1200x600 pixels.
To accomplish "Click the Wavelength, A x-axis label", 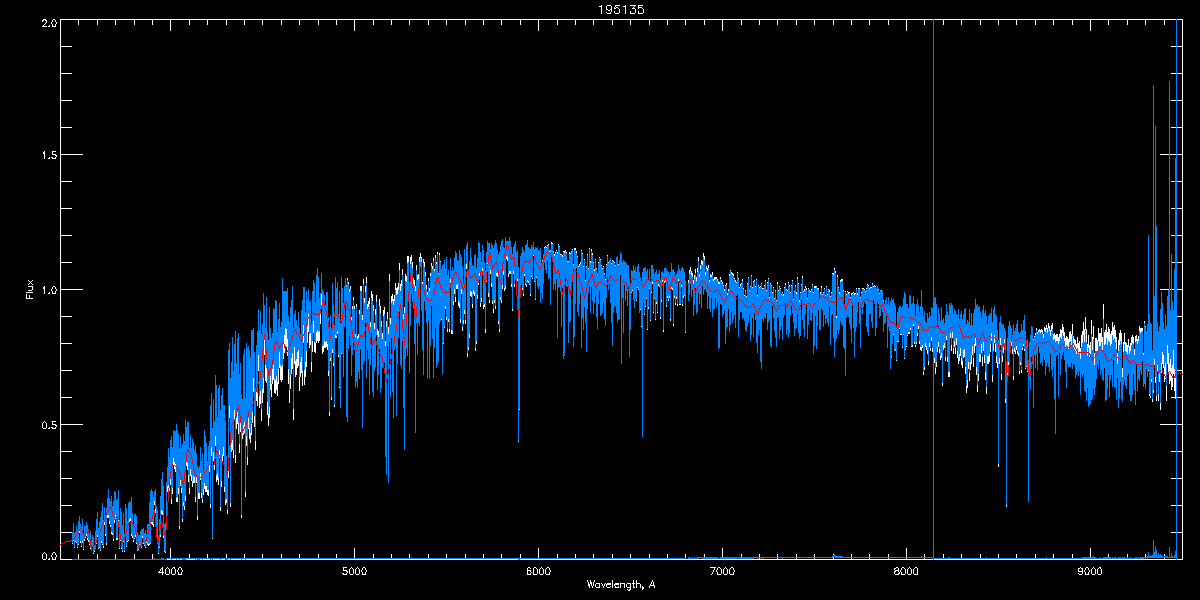I will (620, 584).
